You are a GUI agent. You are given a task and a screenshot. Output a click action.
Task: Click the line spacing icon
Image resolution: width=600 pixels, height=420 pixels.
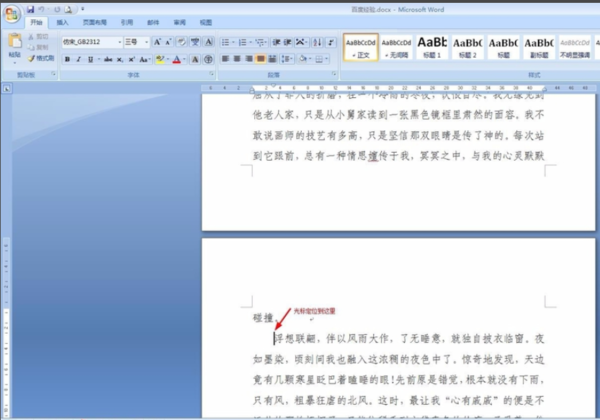pos(285,59)
